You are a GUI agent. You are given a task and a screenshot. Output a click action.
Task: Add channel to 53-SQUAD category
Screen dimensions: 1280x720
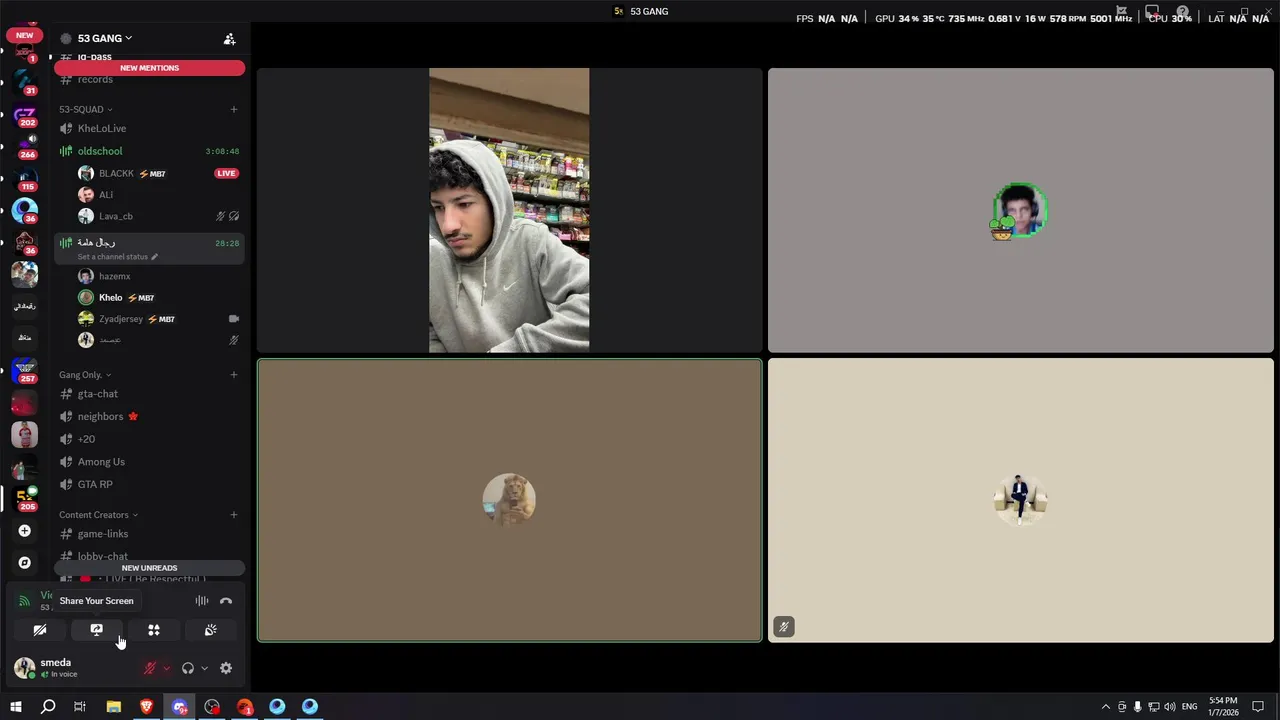(234, 109)
